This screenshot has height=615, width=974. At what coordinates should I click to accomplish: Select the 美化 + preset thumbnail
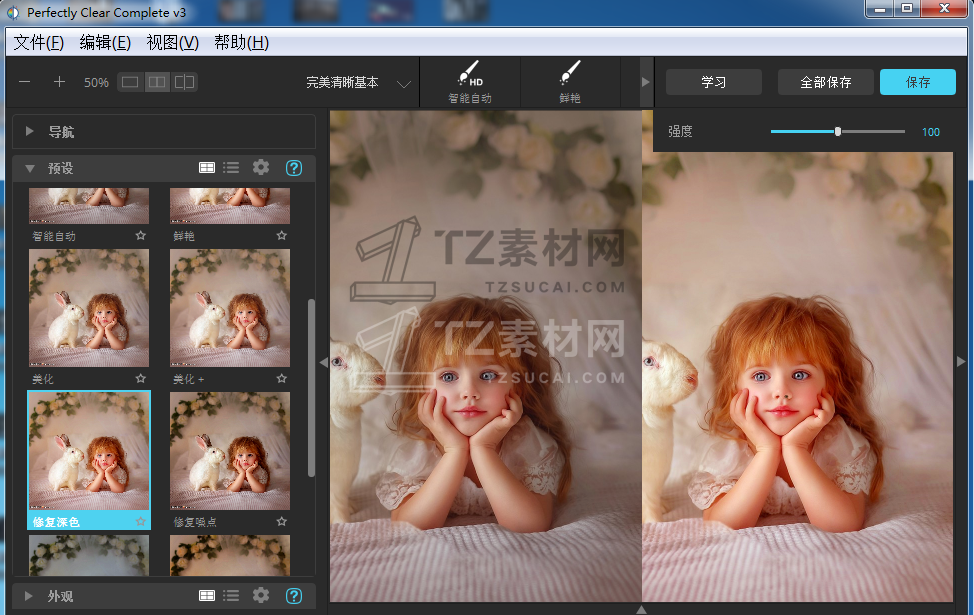(x=230, y=308)
